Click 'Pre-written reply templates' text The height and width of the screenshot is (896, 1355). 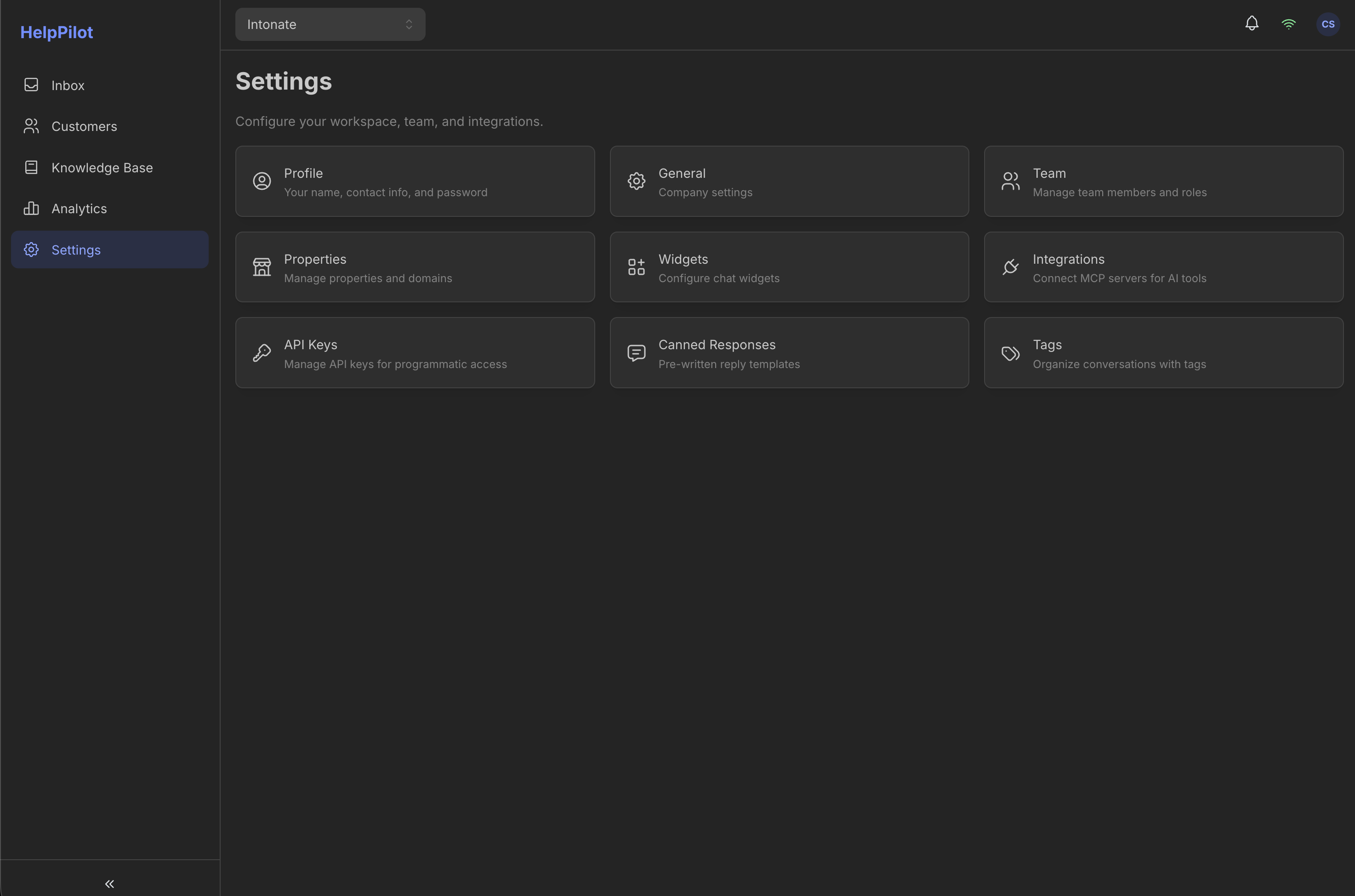click(729, 364)
